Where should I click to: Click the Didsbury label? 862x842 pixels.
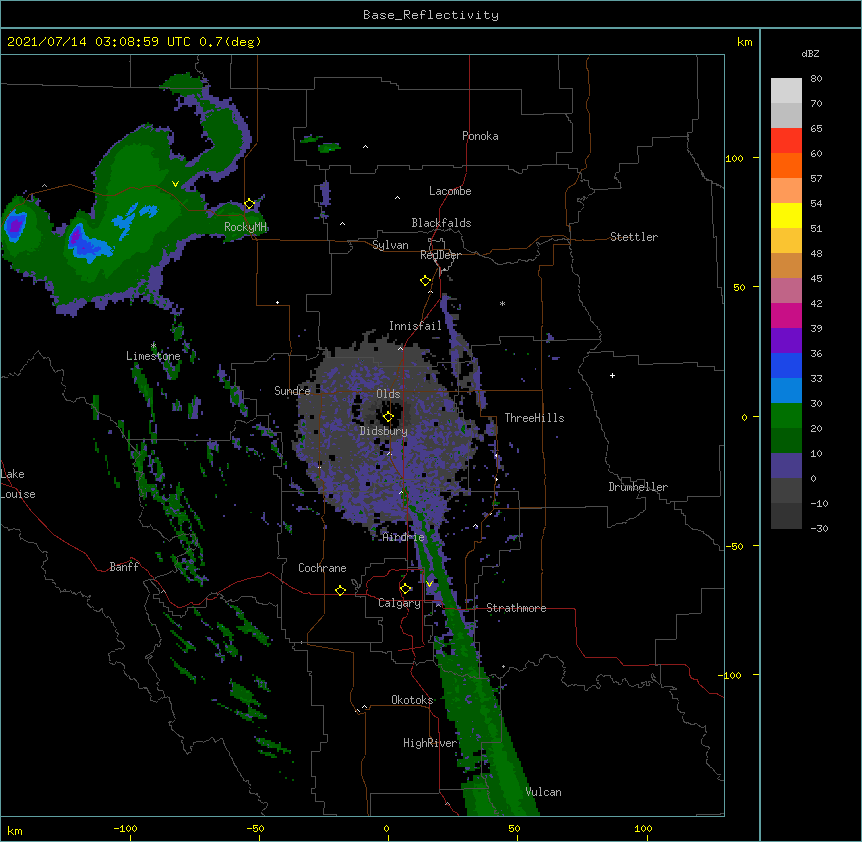[384, 431]
